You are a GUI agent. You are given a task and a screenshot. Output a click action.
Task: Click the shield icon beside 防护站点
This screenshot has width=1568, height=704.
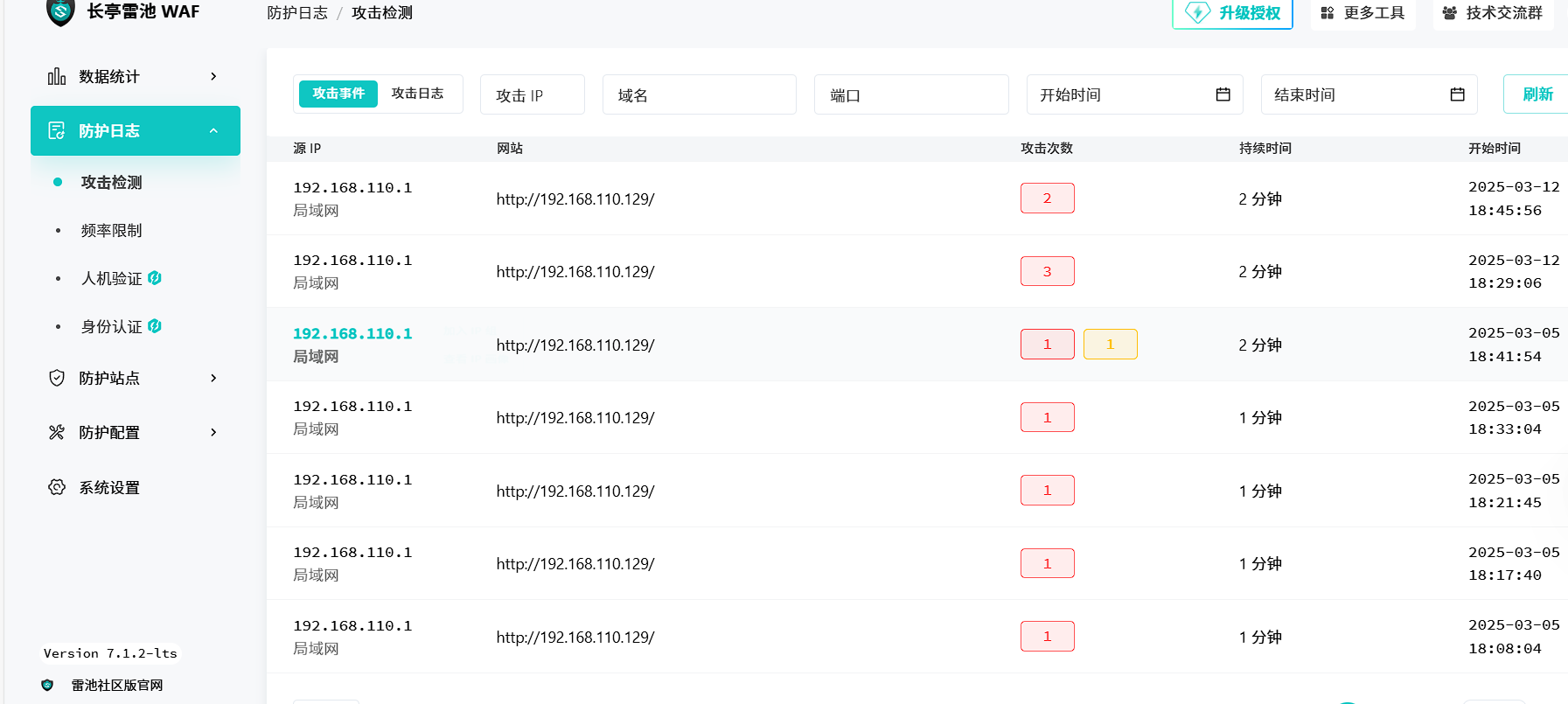click(x=57, y=378)
